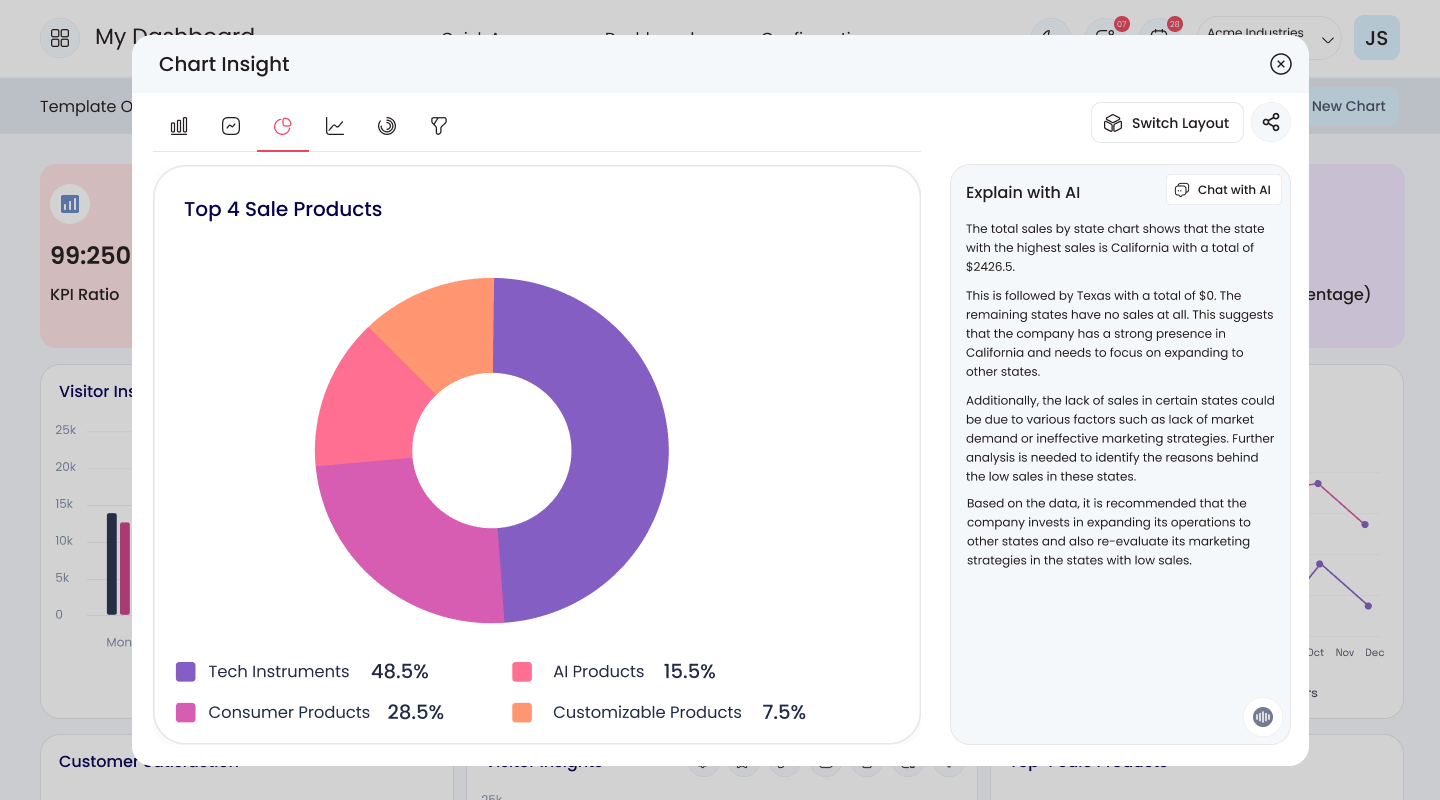1440x800 pixels.
Task: Open the JS user avatar in dashboard header
Action: pos(1377,38)
